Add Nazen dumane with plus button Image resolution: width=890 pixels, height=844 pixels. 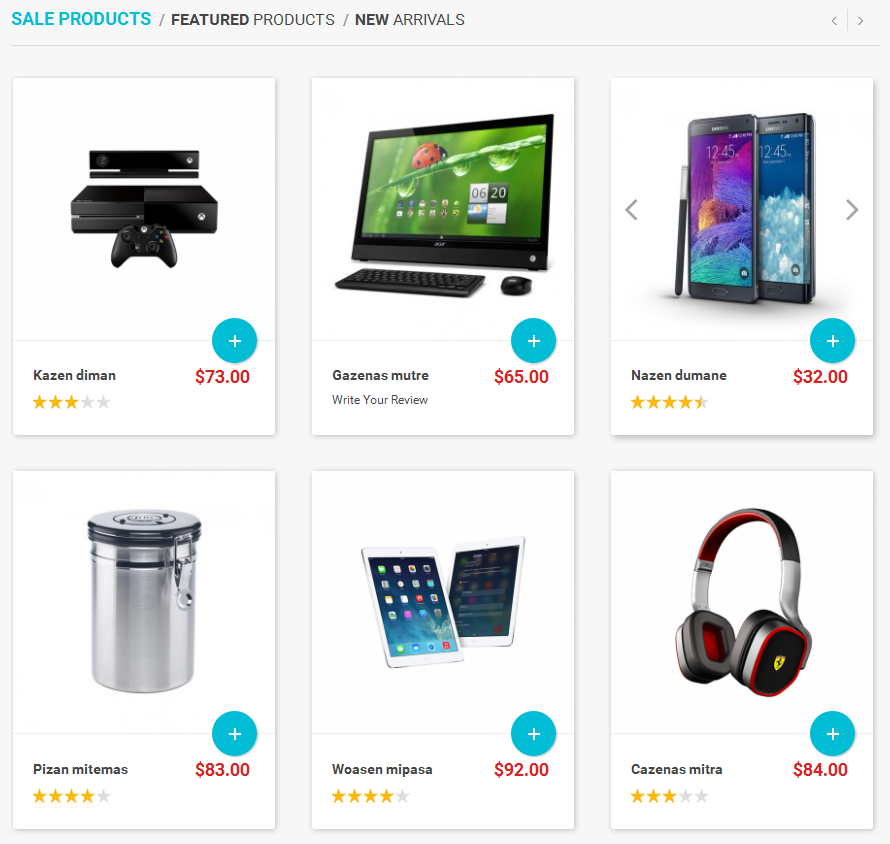pos(833,341)
